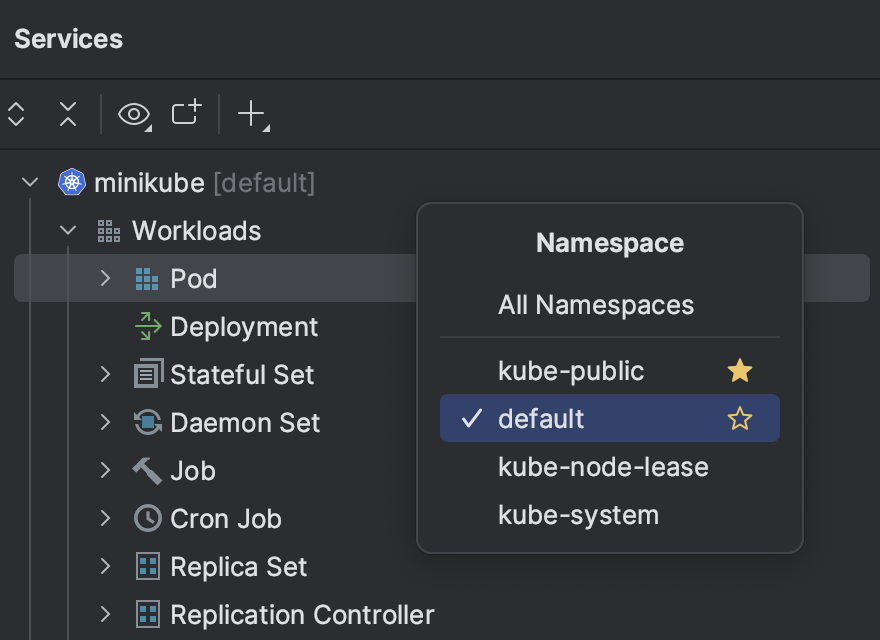This screenshot has width=880, height=640.
Task: Collapse the minikube cluster node
Action: pos(30,183)
